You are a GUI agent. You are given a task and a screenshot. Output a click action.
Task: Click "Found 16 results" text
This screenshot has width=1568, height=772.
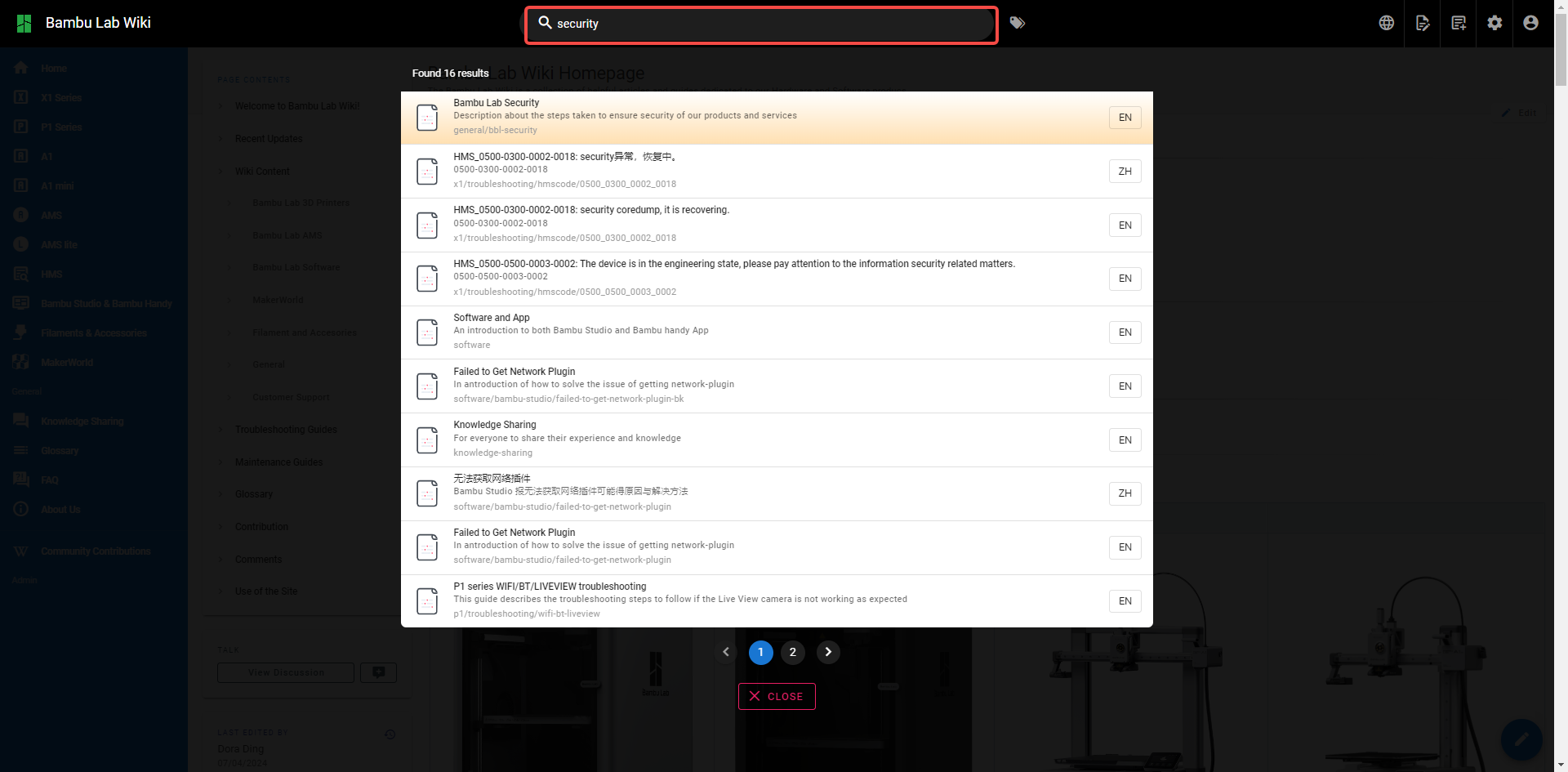coord(450,74)
